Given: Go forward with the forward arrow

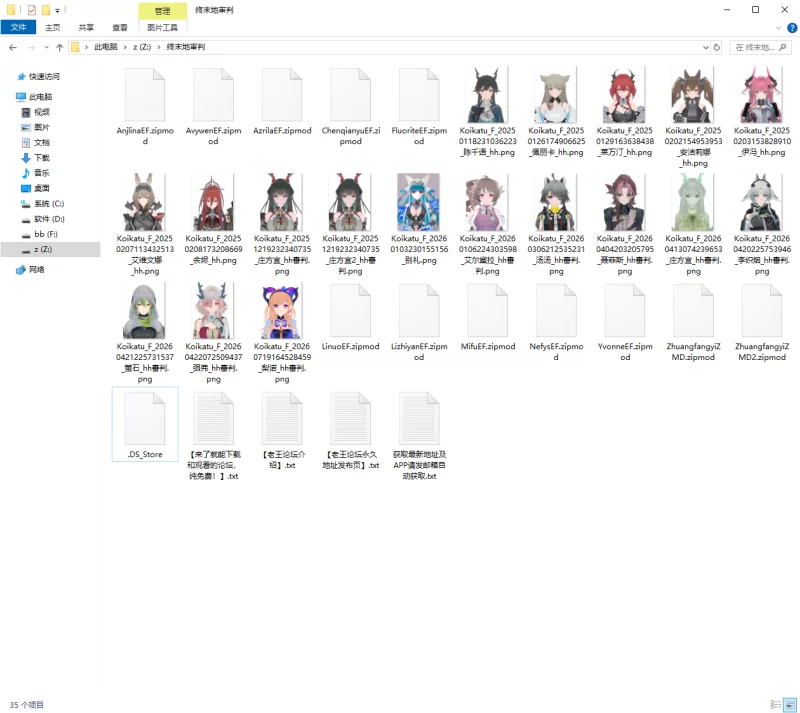Looking at the screenshot, I should (x=32, y=47).
